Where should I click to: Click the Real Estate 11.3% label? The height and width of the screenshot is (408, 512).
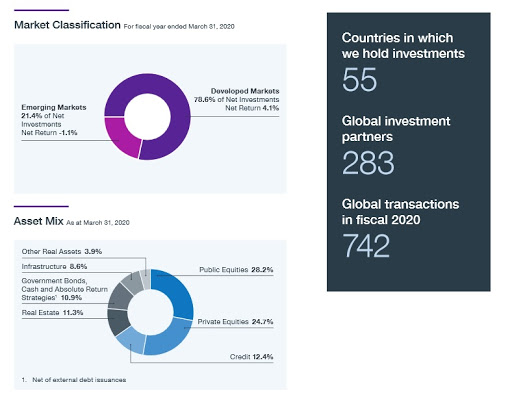point(52,313)
